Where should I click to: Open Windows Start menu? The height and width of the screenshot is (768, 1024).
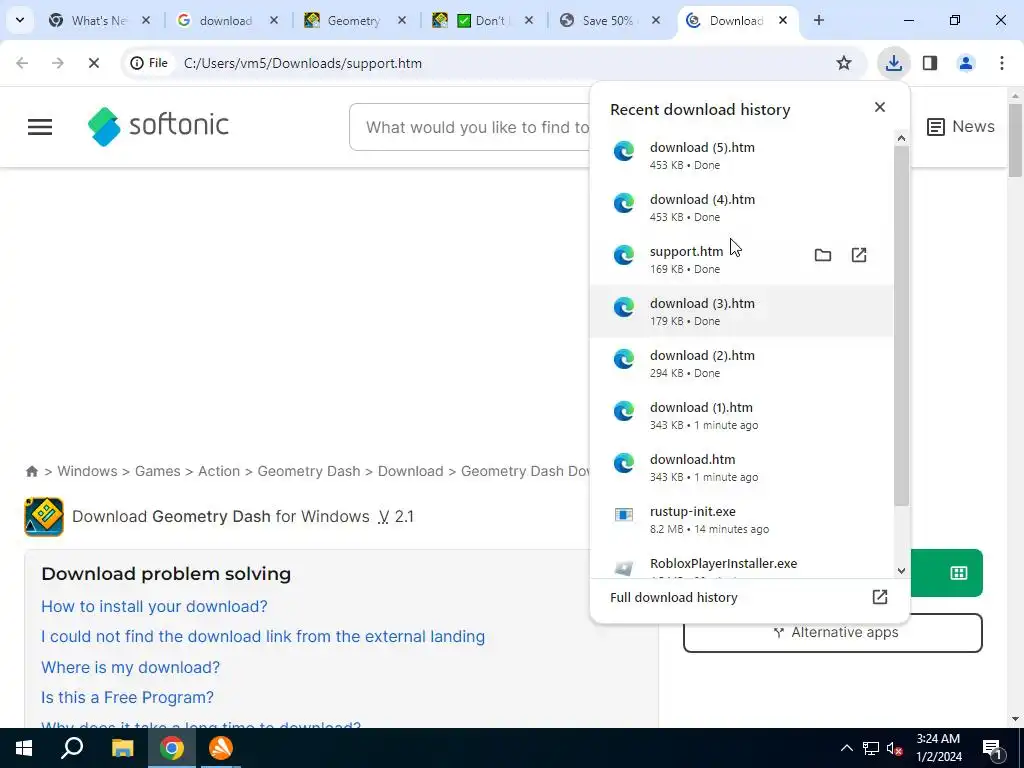[x=24, y=748]
